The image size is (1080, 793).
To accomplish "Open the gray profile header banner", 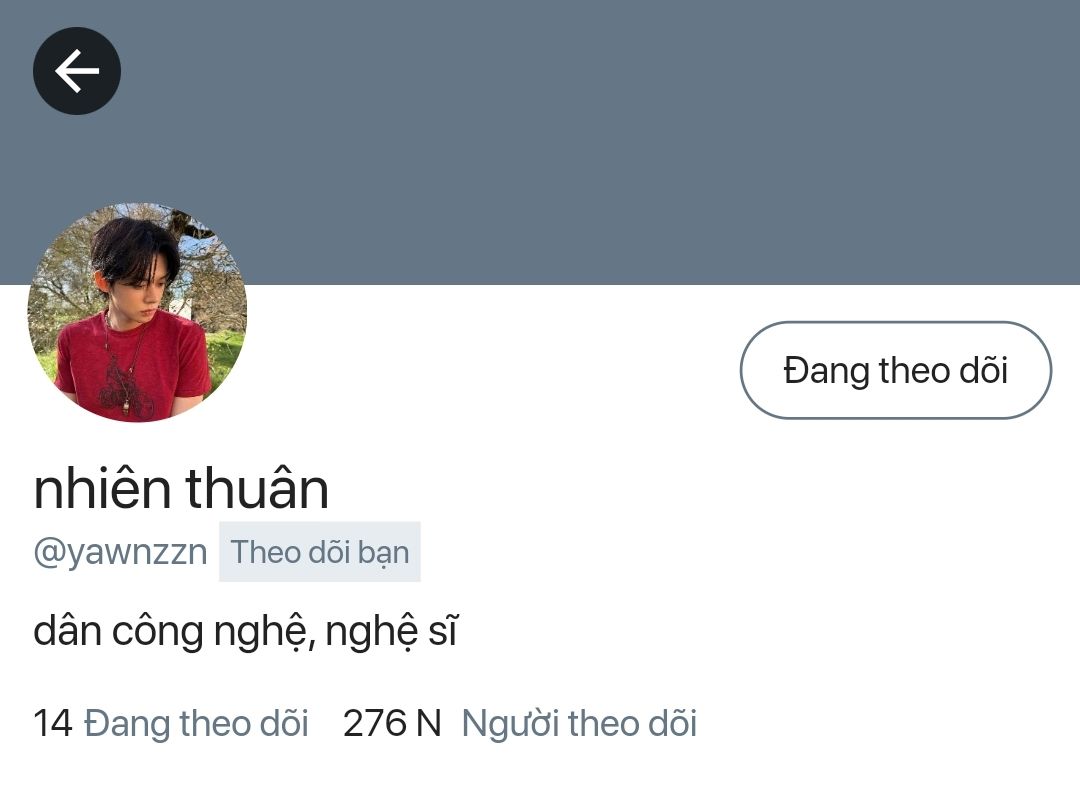I will pyautogui.click(x=540, y=142).
